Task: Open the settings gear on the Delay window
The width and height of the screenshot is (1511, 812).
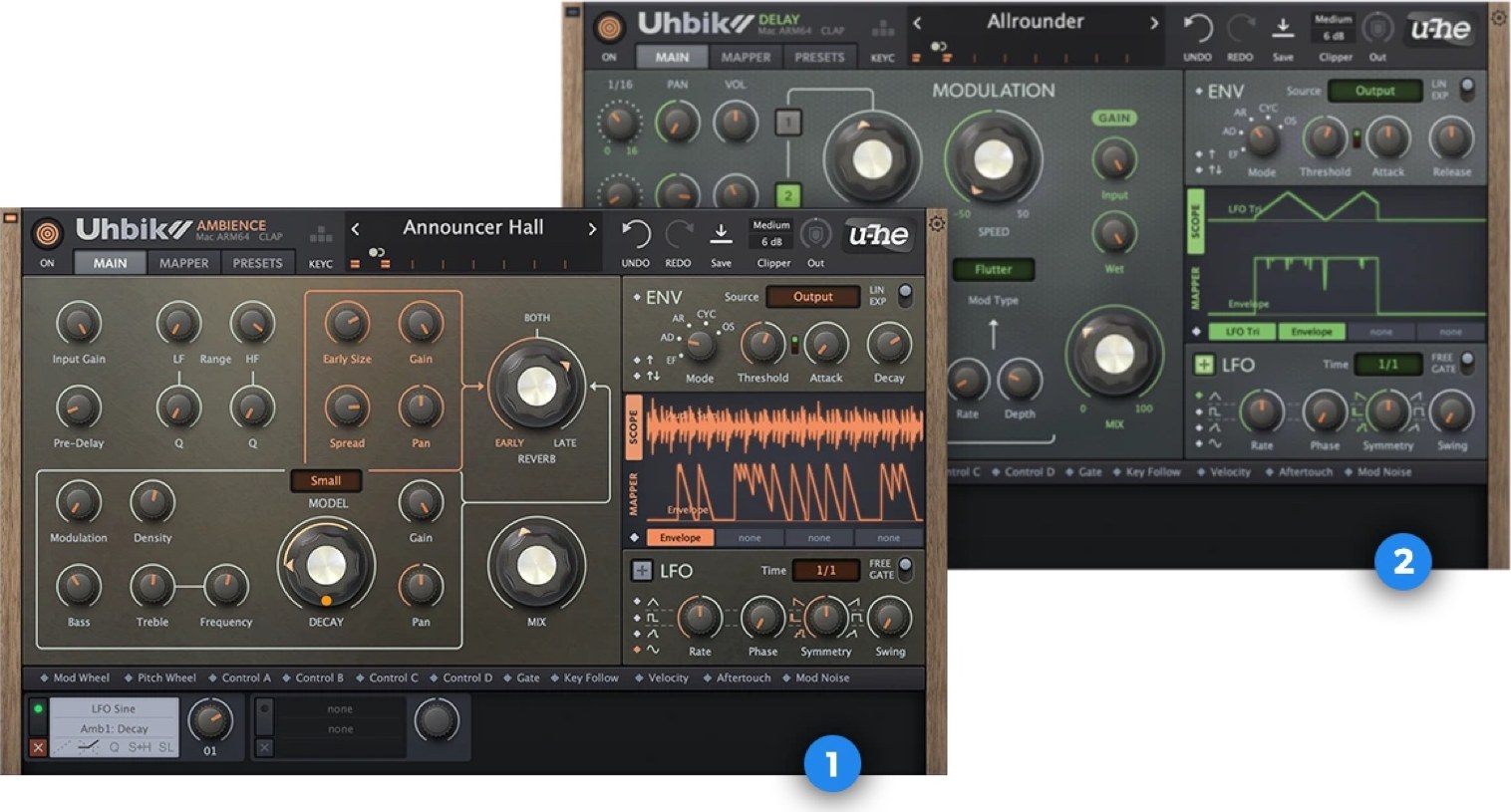Action: point(1498,17)
